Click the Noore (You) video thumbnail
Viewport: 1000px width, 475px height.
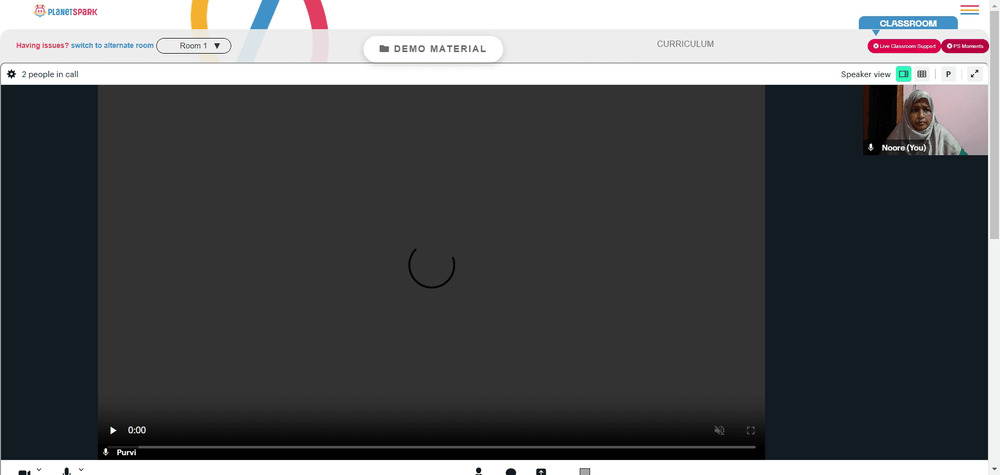(x=925, y=120)
